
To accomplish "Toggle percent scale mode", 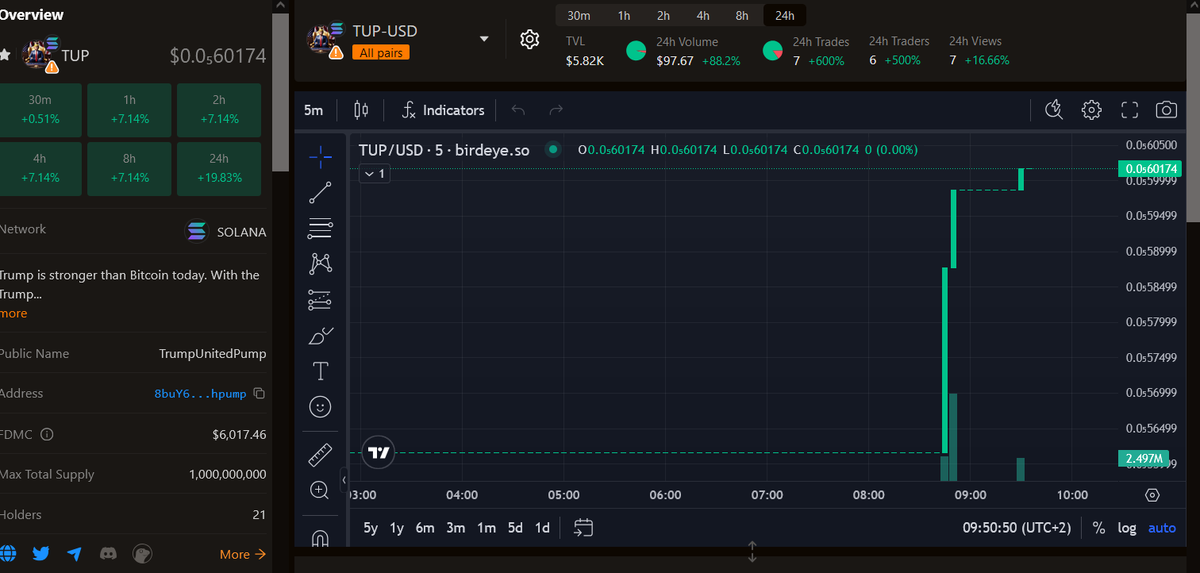I will click(1099, 528).
